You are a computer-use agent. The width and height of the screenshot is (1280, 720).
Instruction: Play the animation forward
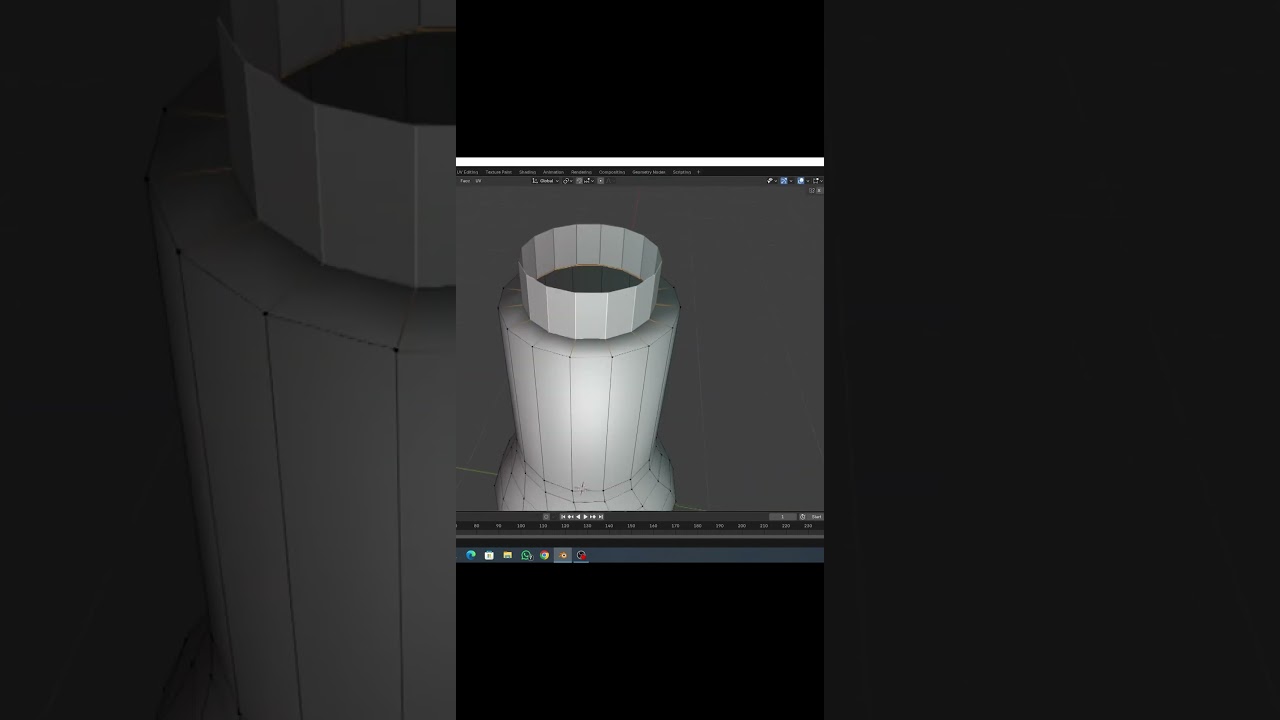(x=585, y=517)
